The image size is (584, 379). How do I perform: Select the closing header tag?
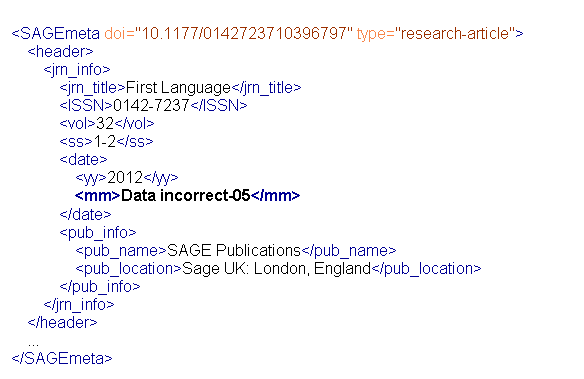[62, 322]
